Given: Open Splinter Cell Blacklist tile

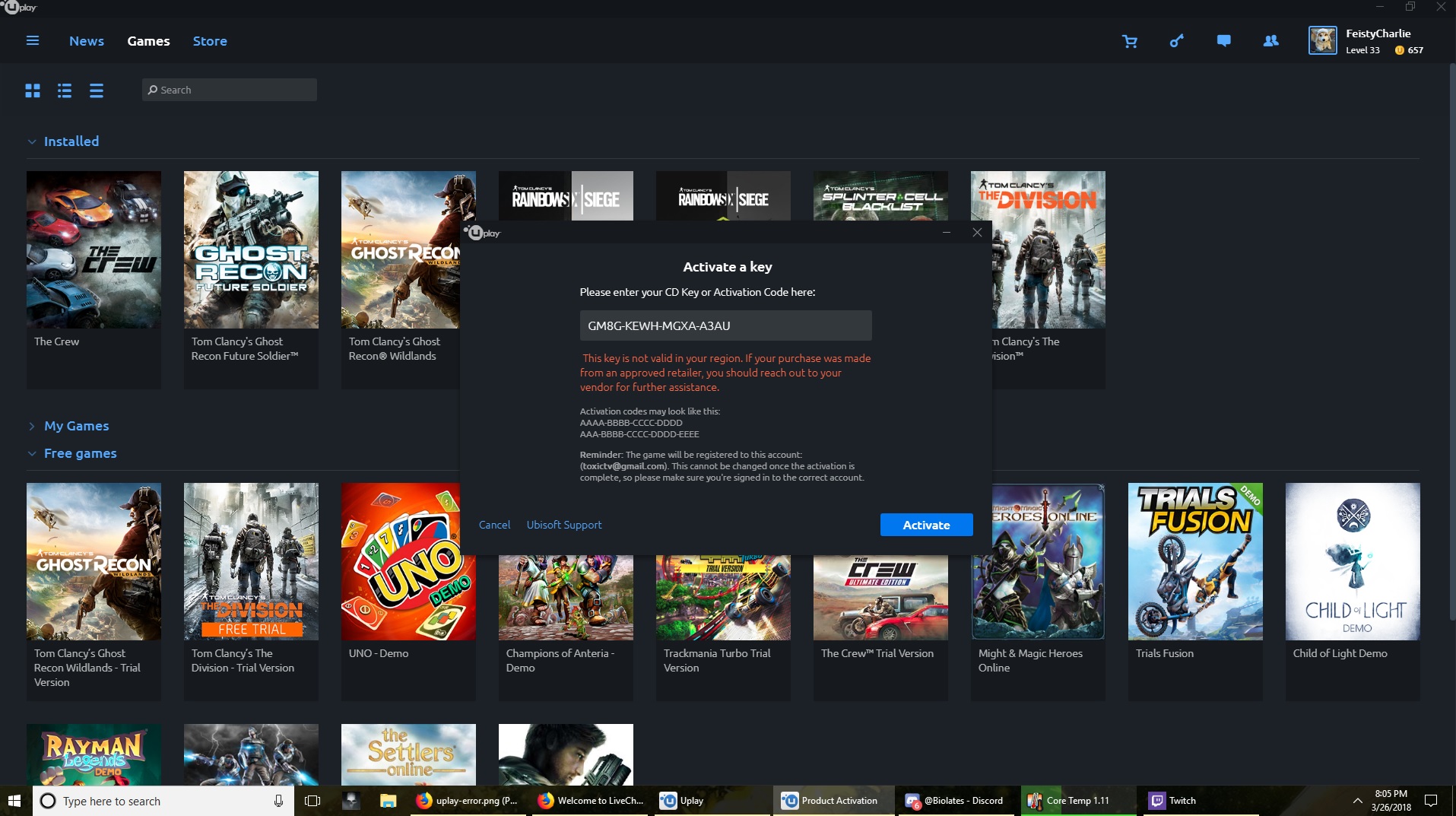Looking at the screenshot, I should point(880,195).
